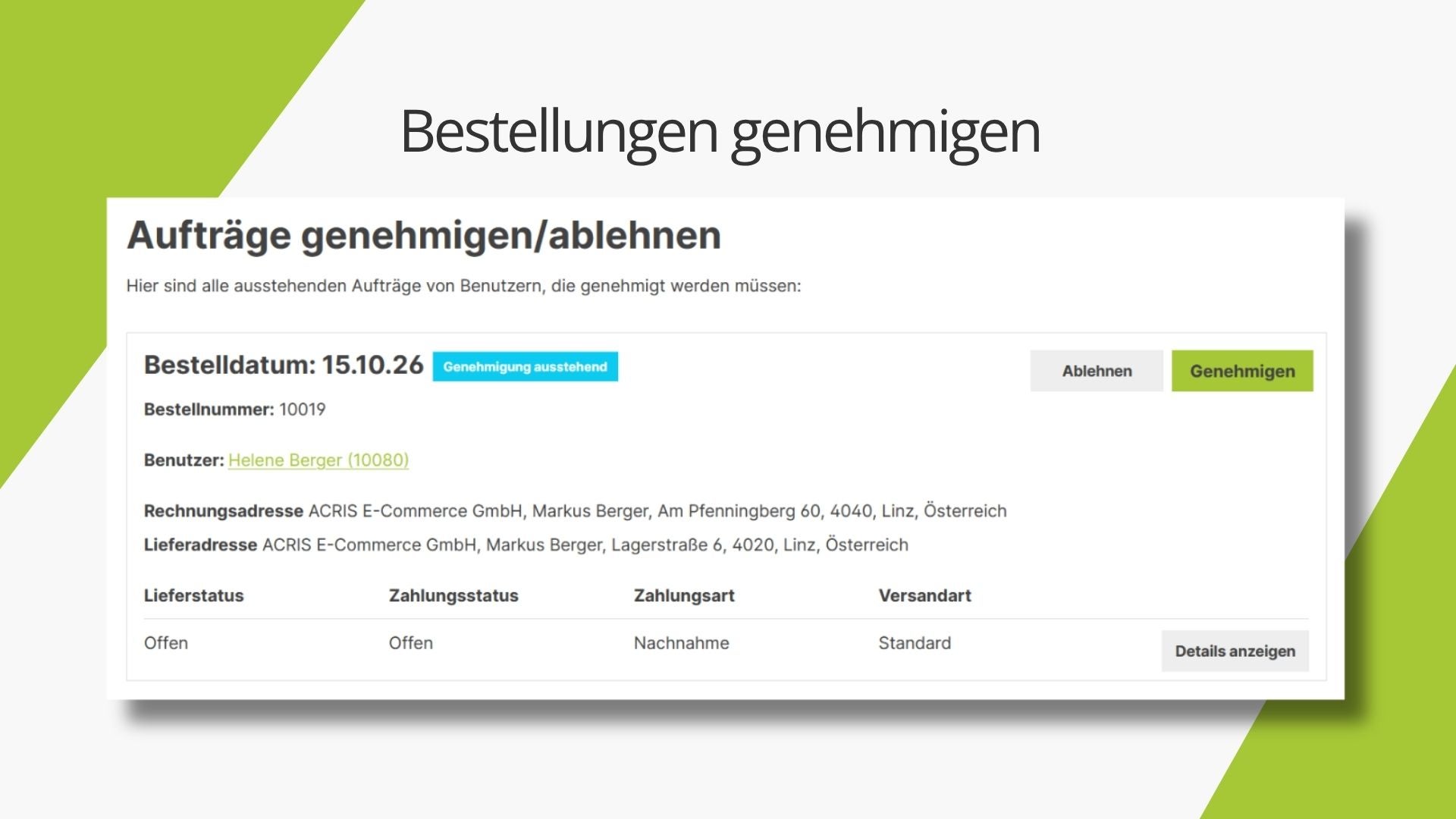Viewport: 1456px width, 819px height.
Task: Click the text 'Hier sind alle ausstehenden Aufträge'
Action: 275,286
